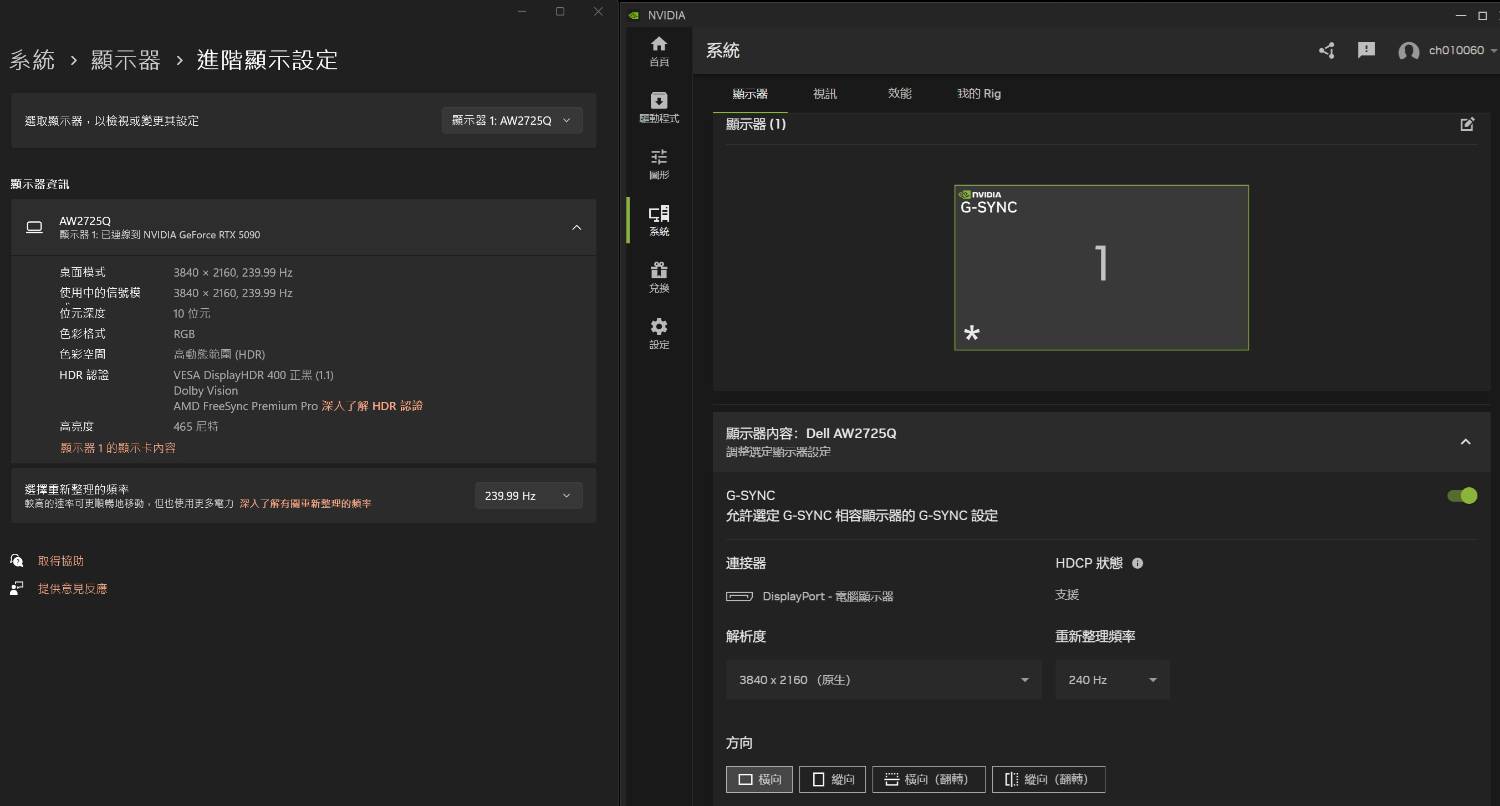Click the AMD FreeSync Premium Pro text
The image size is (1500, 806).
click(246, 406)
